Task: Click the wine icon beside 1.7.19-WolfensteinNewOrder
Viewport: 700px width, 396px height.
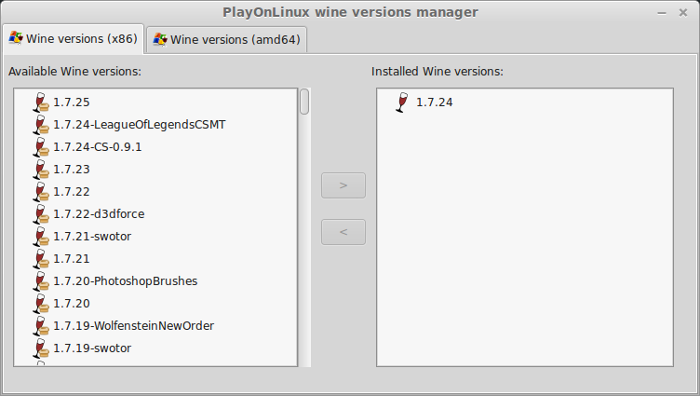Action: (41, 325)
